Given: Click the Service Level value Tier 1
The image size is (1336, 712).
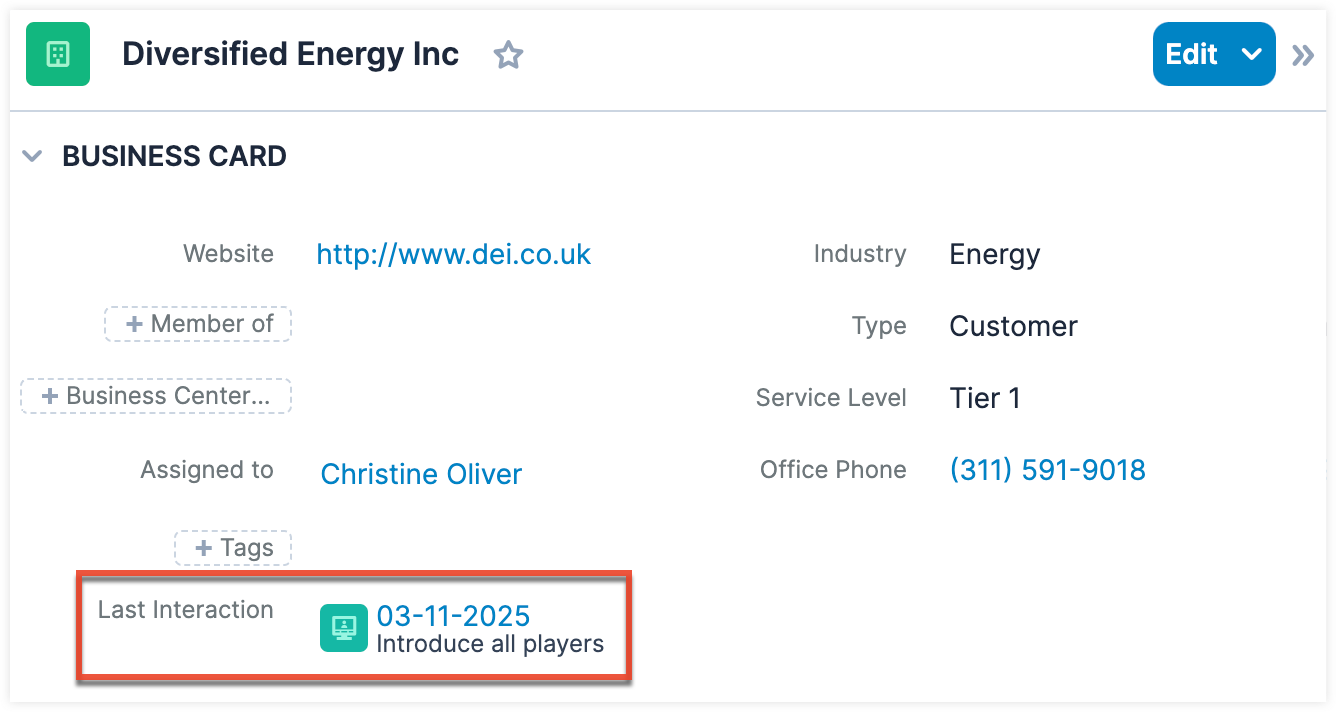Looking at the screenshot, I should click(x=985, y=399).
